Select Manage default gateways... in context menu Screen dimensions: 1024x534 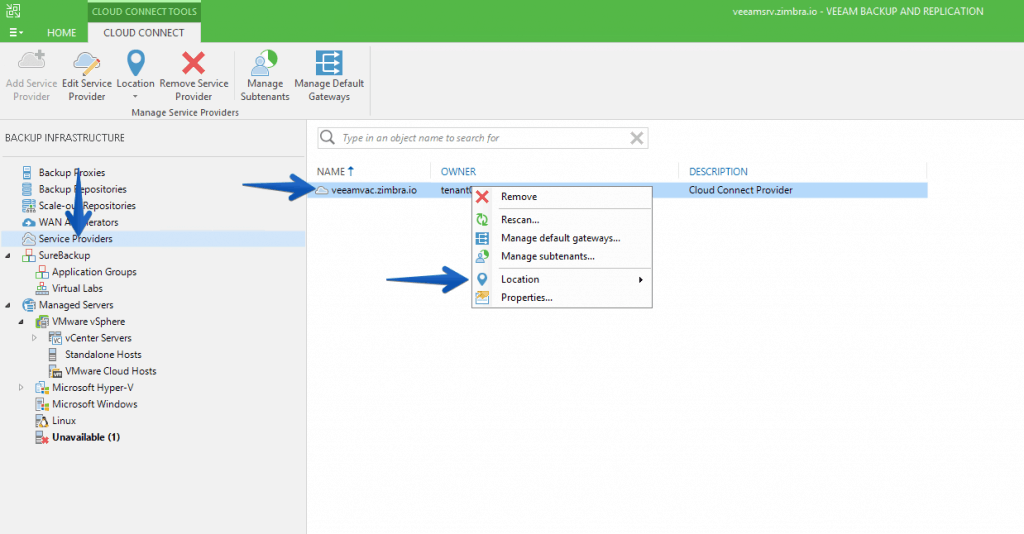point(560,238)
